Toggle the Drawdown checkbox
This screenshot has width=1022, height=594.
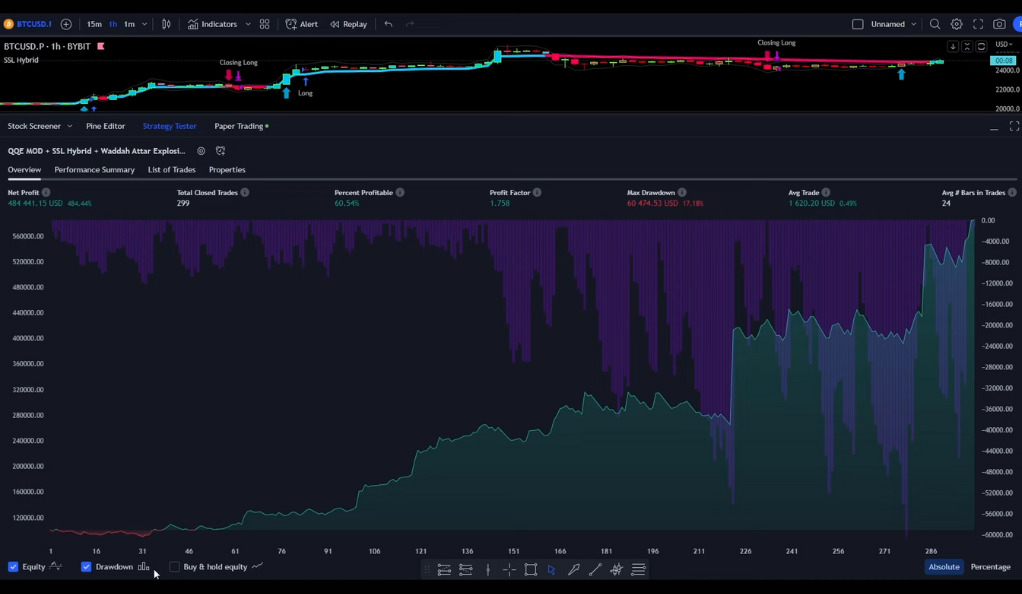coord(86,567)
